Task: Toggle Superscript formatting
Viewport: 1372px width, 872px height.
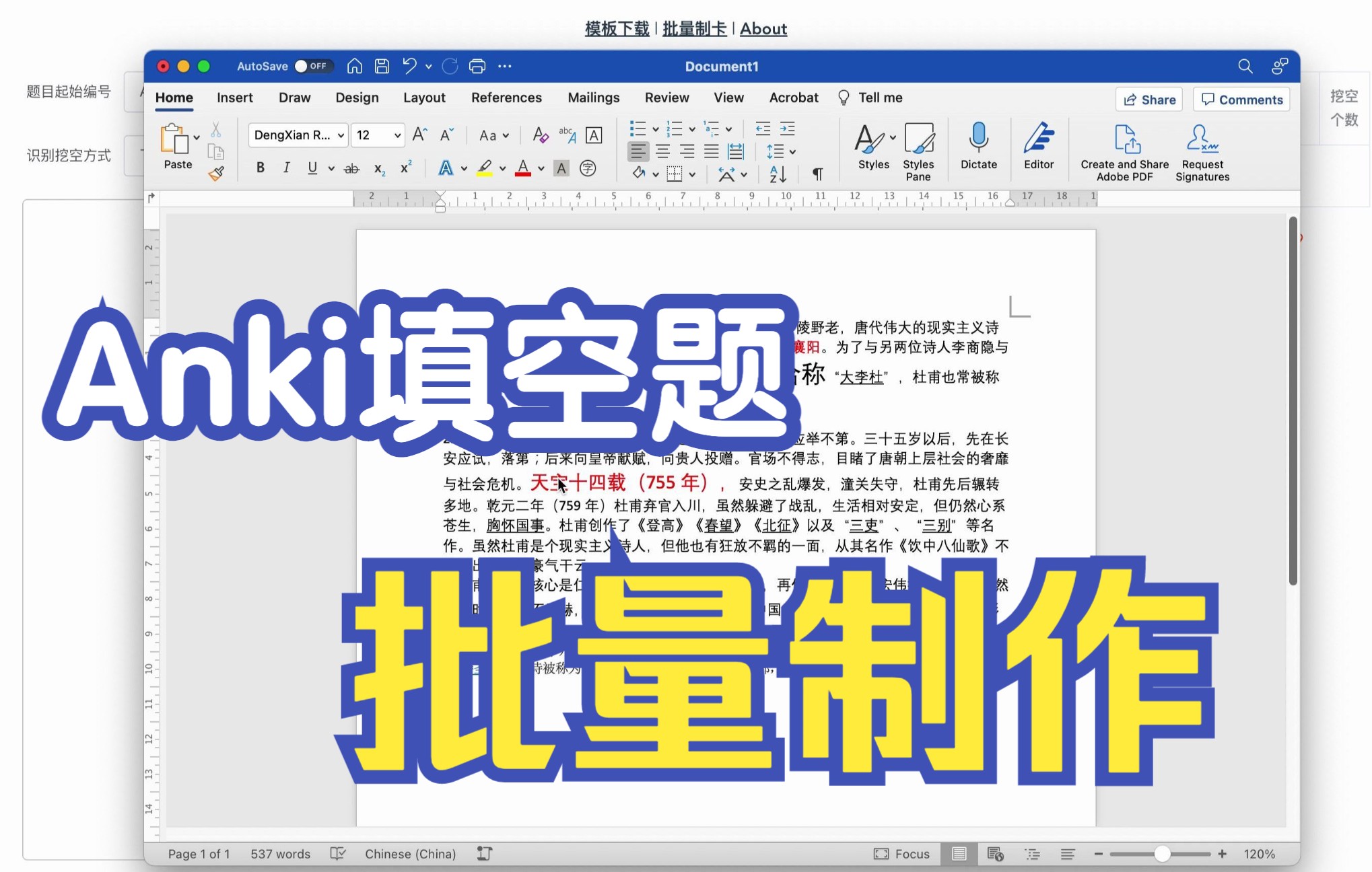Action: click(405, 168)
